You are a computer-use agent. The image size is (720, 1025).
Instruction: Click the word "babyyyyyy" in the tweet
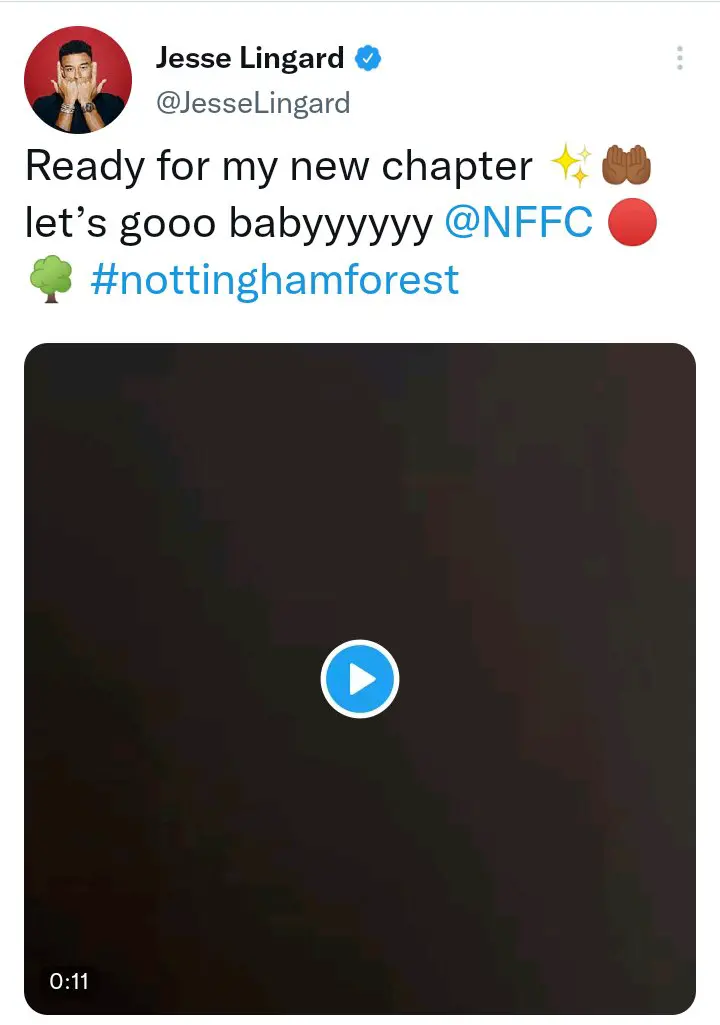(x=331, y=223)
